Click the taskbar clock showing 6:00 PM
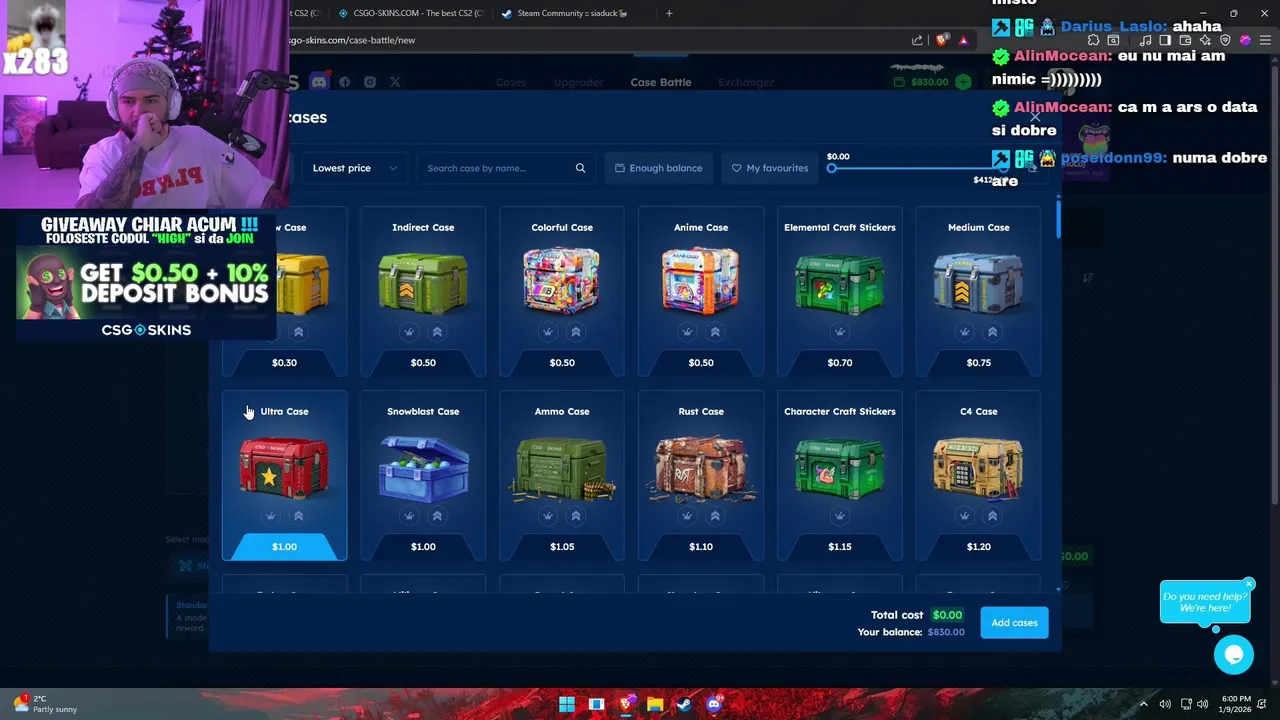This screenshot has height=720, width=1280. point(1236,704)
